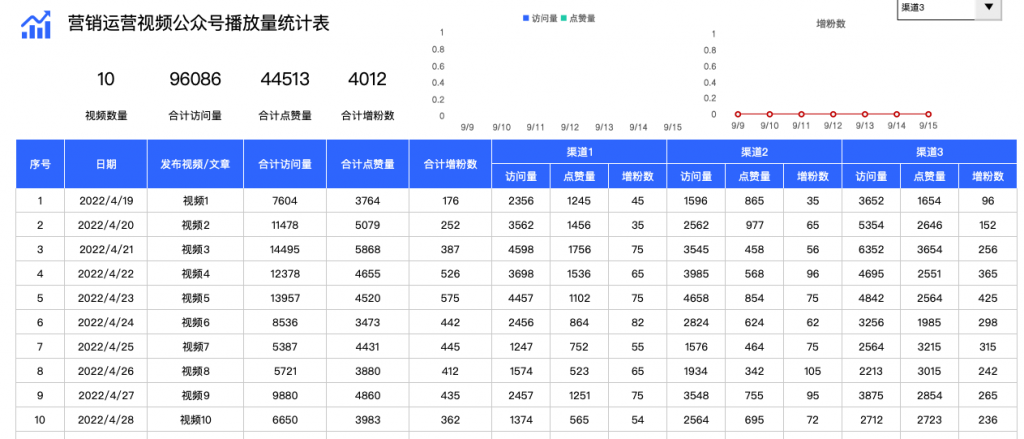This screenshot has width=1024, height=439.
Task: Select date cell 2022/4/23
Action: (106, 298)
